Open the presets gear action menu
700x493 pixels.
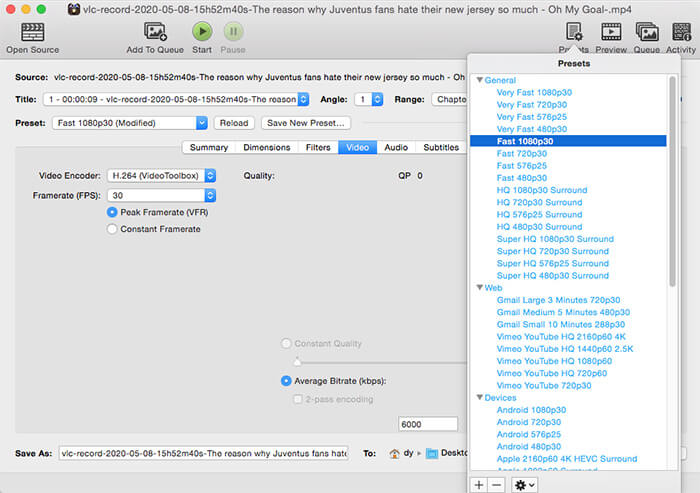click(525, 485)
